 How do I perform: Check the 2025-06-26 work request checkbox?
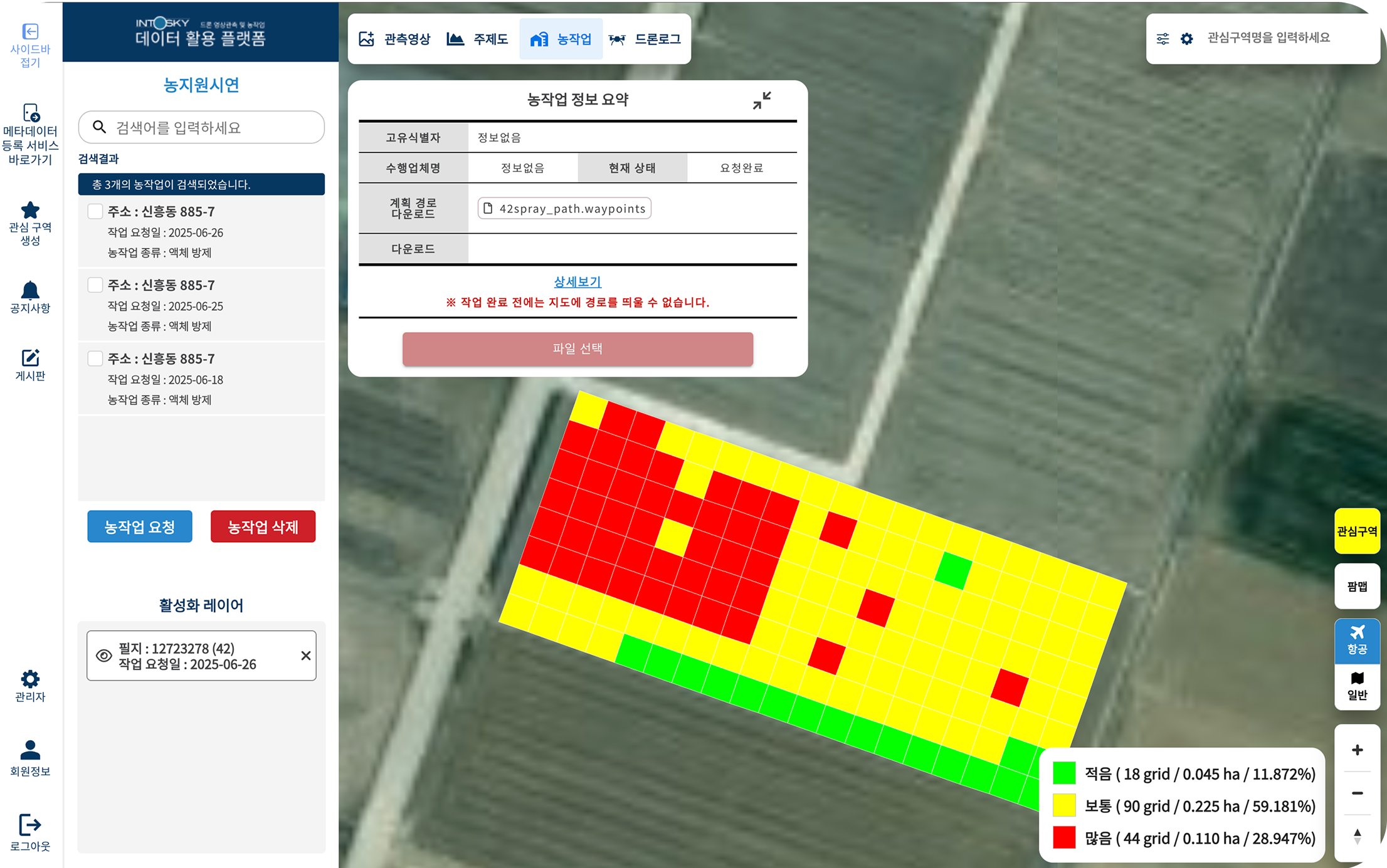coord(95,211)
